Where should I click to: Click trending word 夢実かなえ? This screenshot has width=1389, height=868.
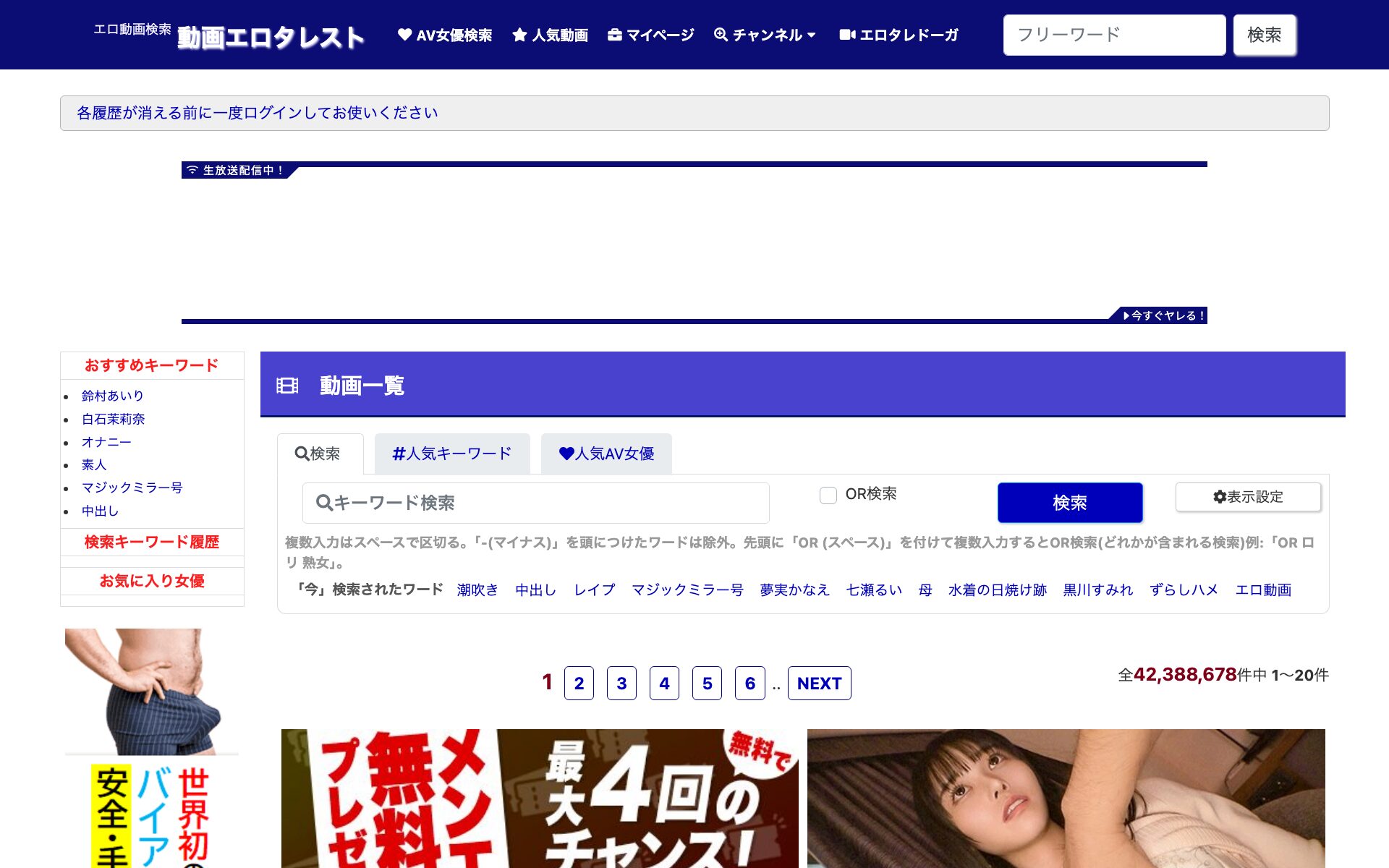point(794,590)
